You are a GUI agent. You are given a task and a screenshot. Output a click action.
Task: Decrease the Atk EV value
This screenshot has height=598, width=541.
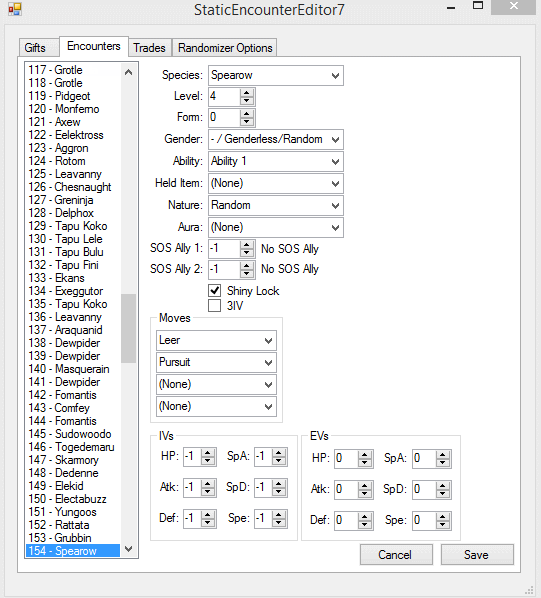[x=365, y=494]
